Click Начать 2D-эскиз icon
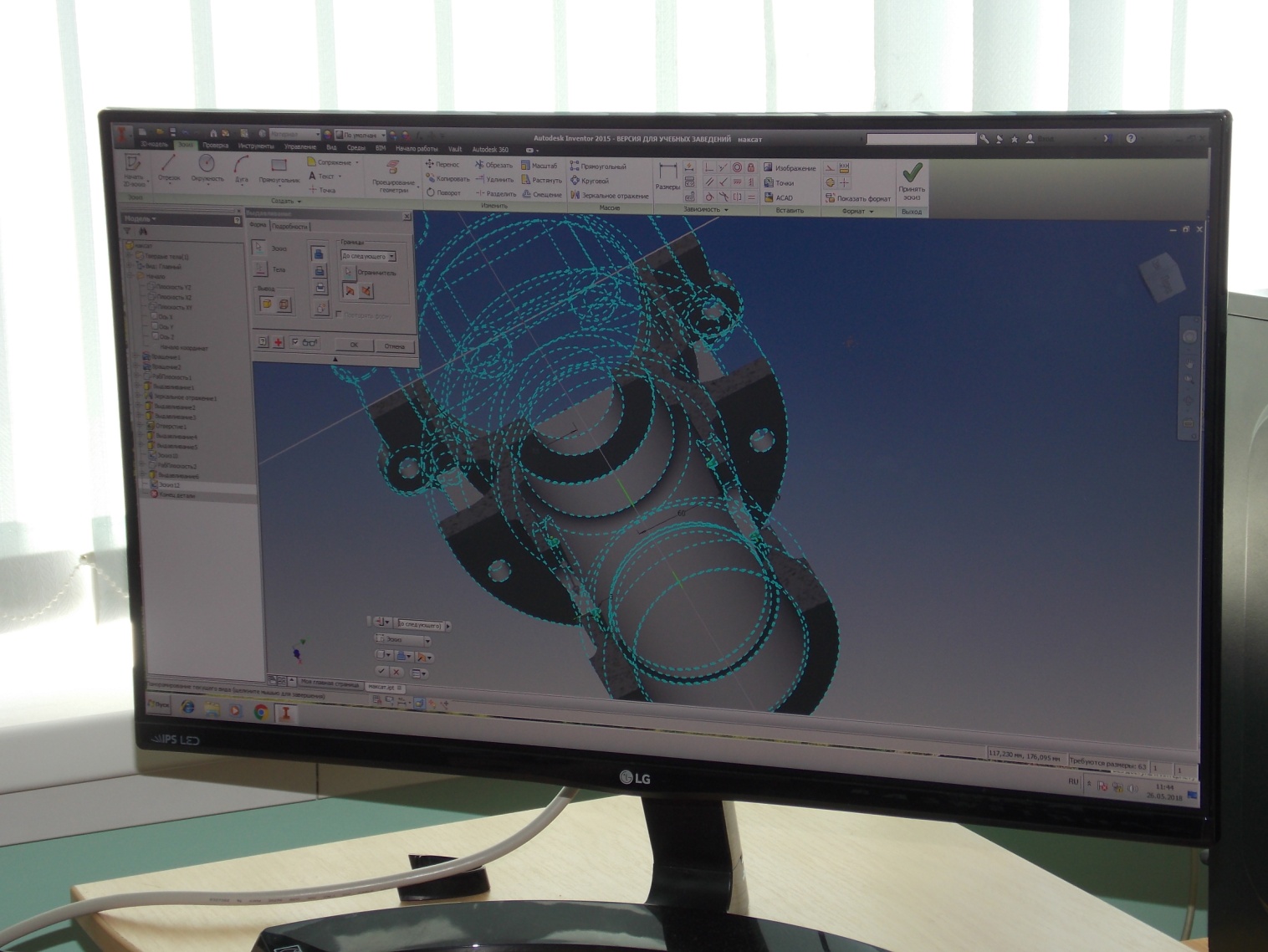Screen dimensions: 1268x952 tap(134, 169)
